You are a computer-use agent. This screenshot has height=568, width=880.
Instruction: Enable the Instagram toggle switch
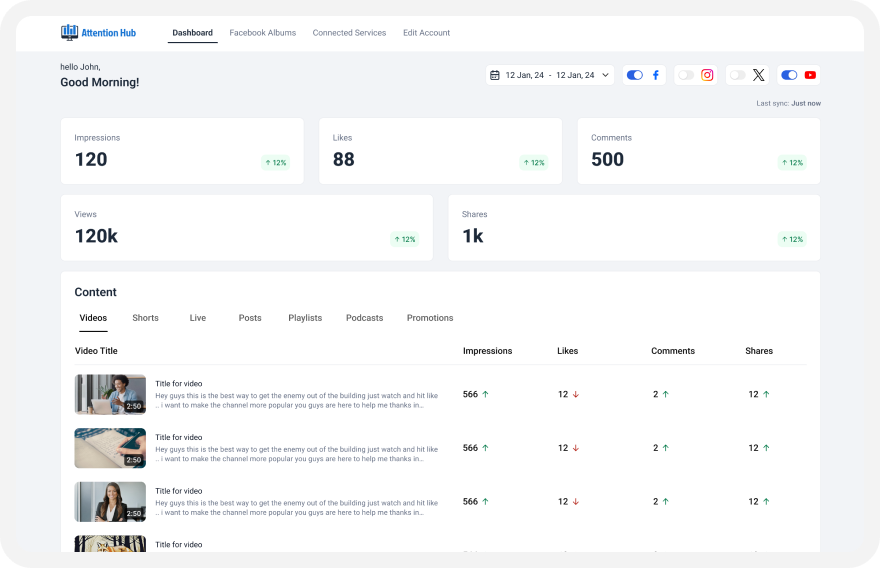coord(685,75)
